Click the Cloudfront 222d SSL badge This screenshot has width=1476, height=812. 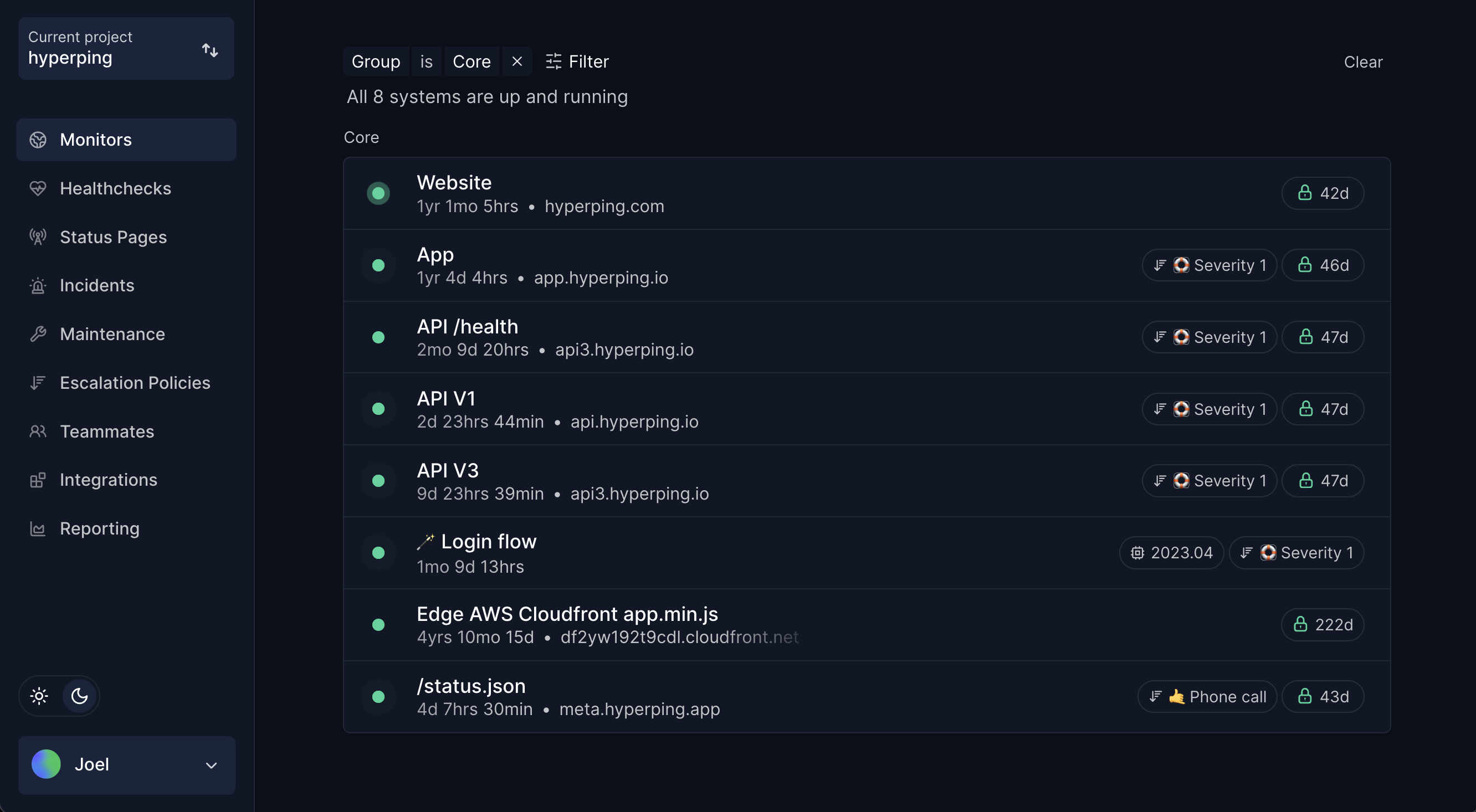click(1323, 625)
